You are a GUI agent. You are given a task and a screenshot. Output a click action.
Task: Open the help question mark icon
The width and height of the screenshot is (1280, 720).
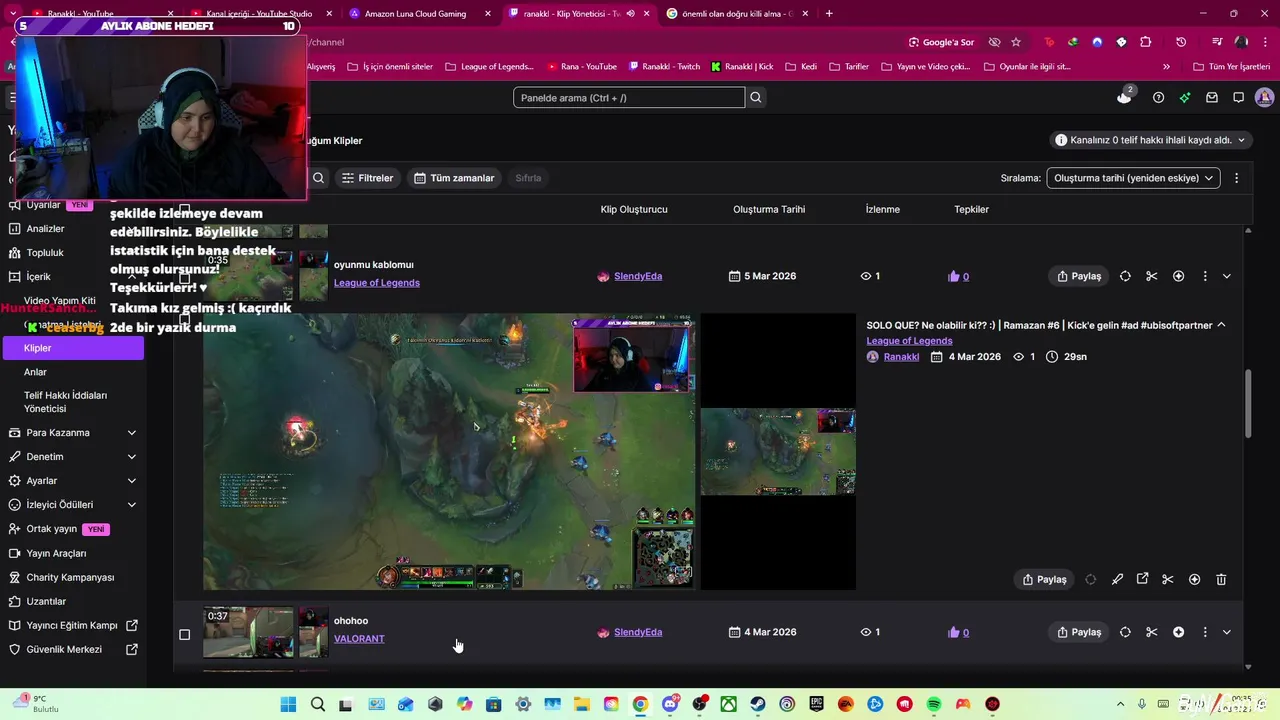1158,97
